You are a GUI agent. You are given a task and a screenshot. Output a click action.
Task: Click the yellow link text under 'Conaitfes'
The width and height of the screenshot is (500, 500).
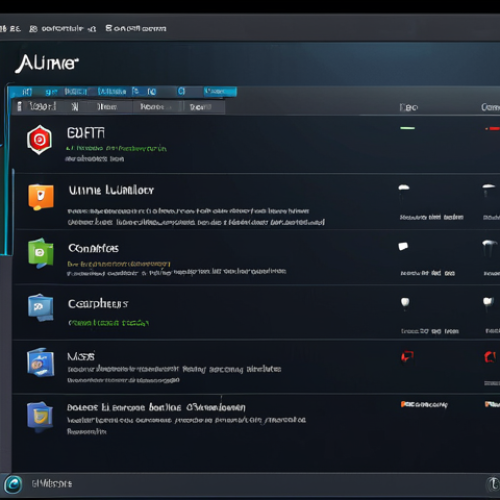tap(119, 264)
